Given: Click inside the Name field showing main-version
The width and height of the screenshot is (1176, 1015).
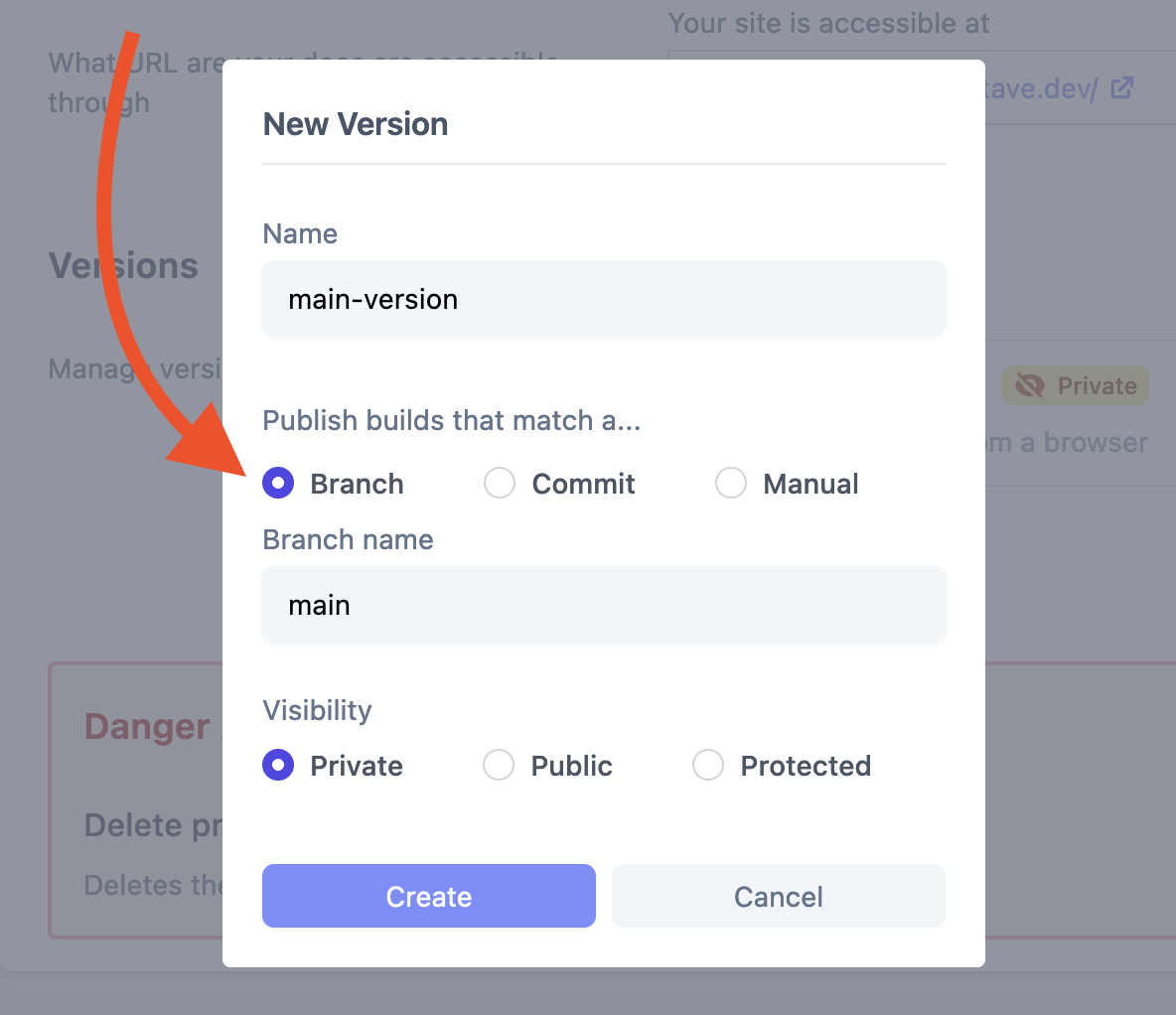Looking at the screenshot, I should click(604, 299).
